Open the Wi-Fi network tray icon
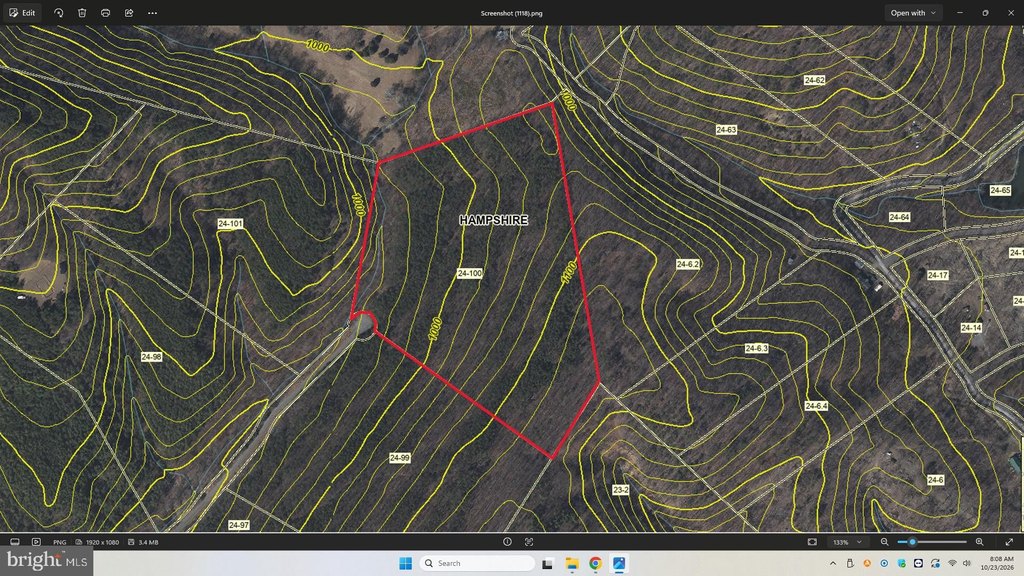Image resolution: width=1024 pixels, height=576 pixels. point(952,563)
